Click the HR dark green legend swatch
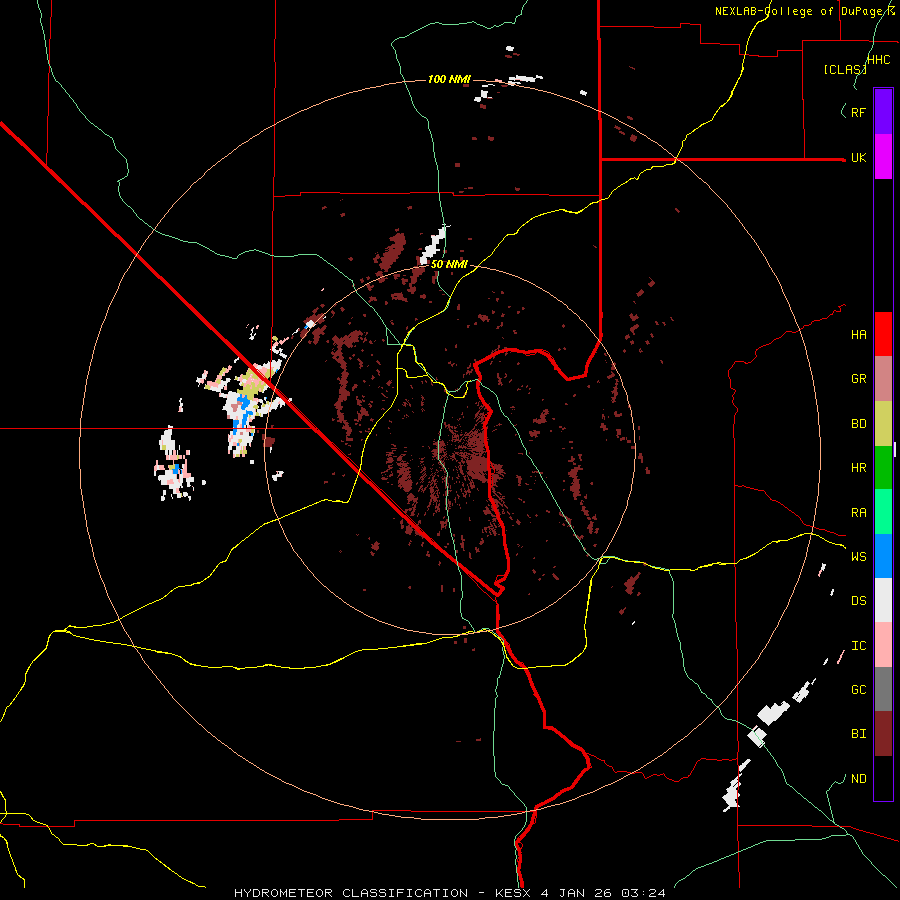 (883, 468)
